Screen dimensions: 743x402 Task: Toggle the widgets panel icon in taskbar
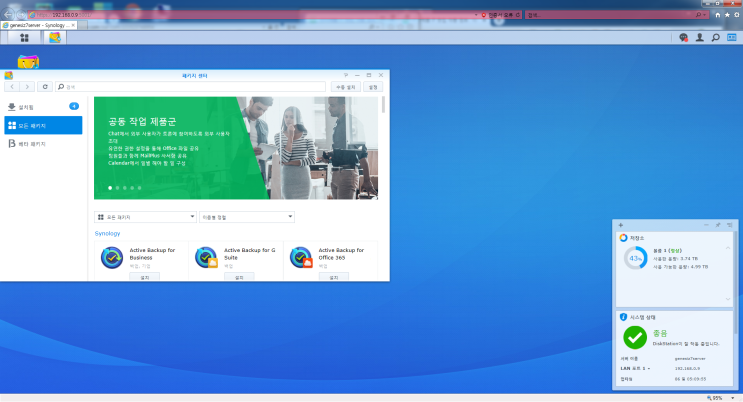click(x=732, y=37)
